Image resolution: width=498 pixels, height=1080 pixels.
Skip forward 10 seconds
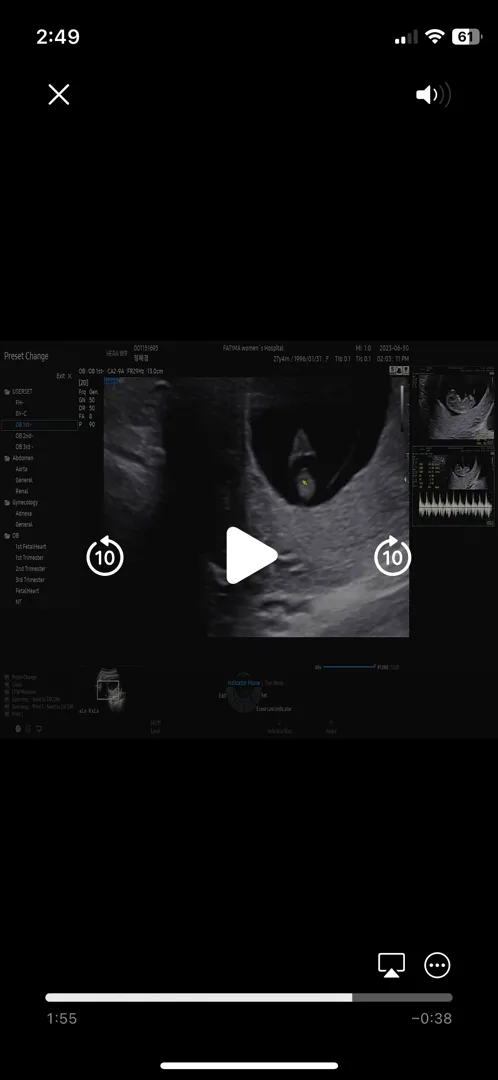[x=393, y=556]
